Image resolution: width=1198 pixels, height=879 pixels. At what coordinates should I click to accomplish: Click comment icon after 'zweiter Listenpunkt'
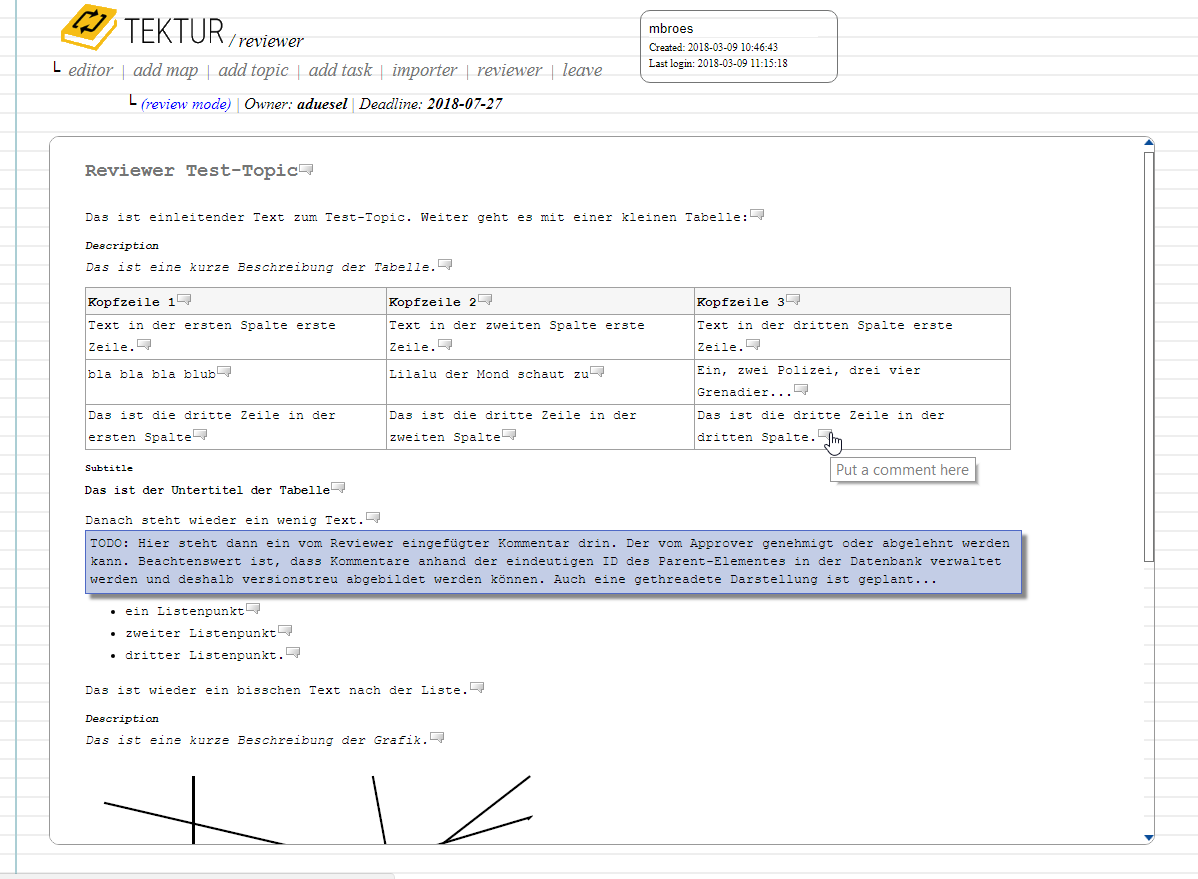pos(285,631)
